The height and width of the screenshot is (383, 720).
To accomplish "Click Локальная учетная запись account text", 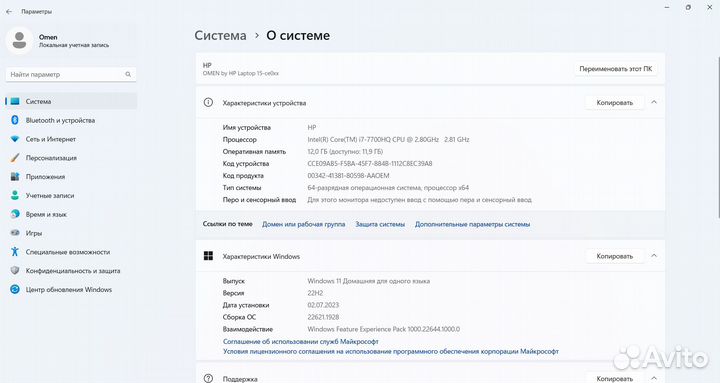I will [74, 45].
